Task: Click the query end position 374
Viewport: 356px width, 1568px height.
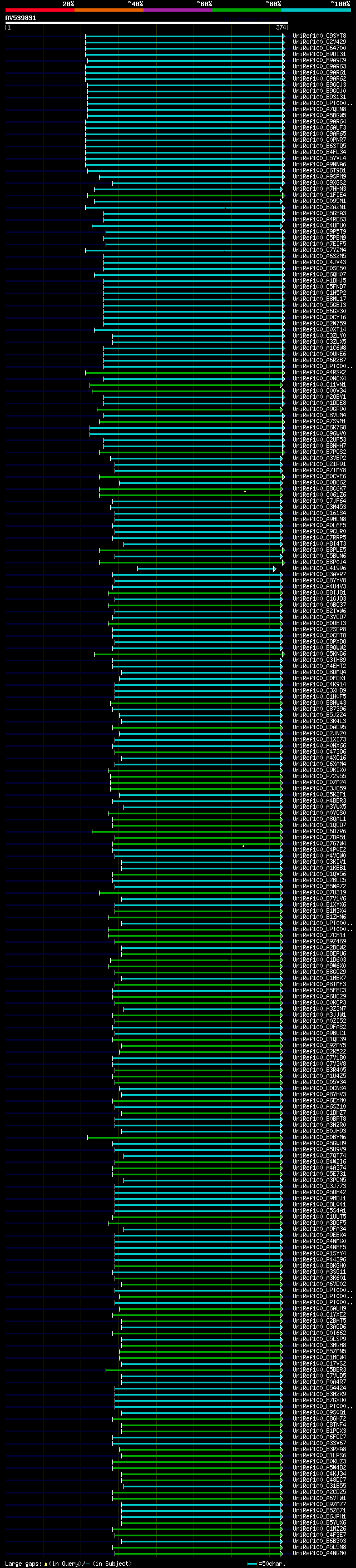Action: coord(281,27)
